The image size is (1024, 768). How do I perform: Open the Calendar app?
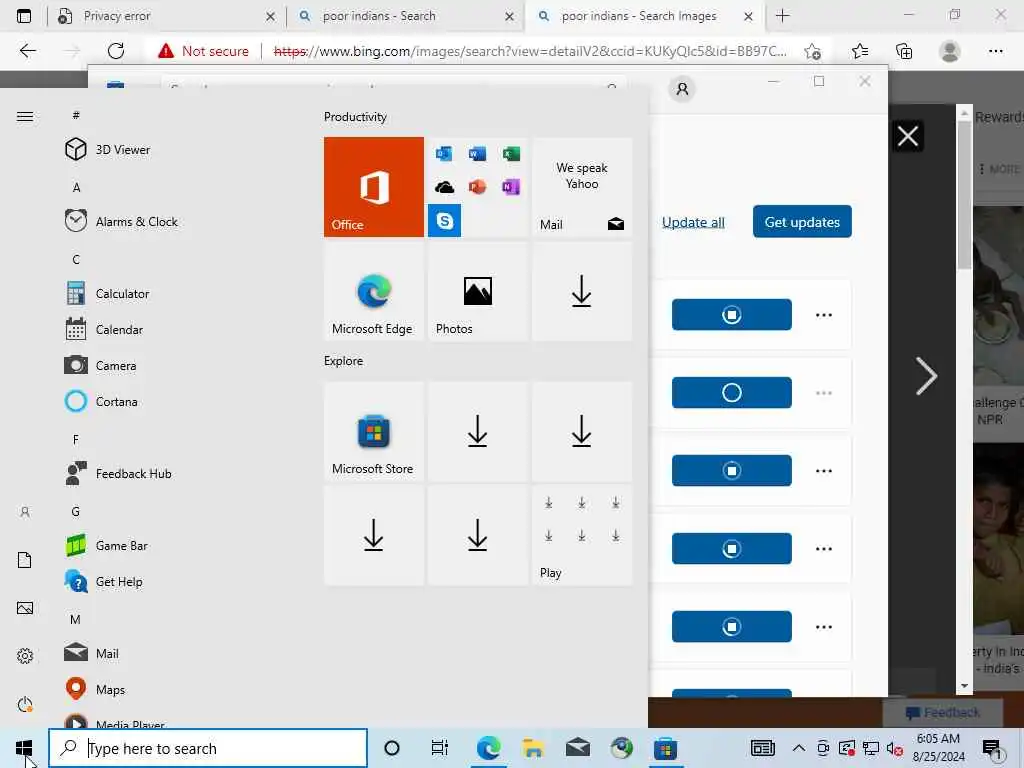coord(104,330)
